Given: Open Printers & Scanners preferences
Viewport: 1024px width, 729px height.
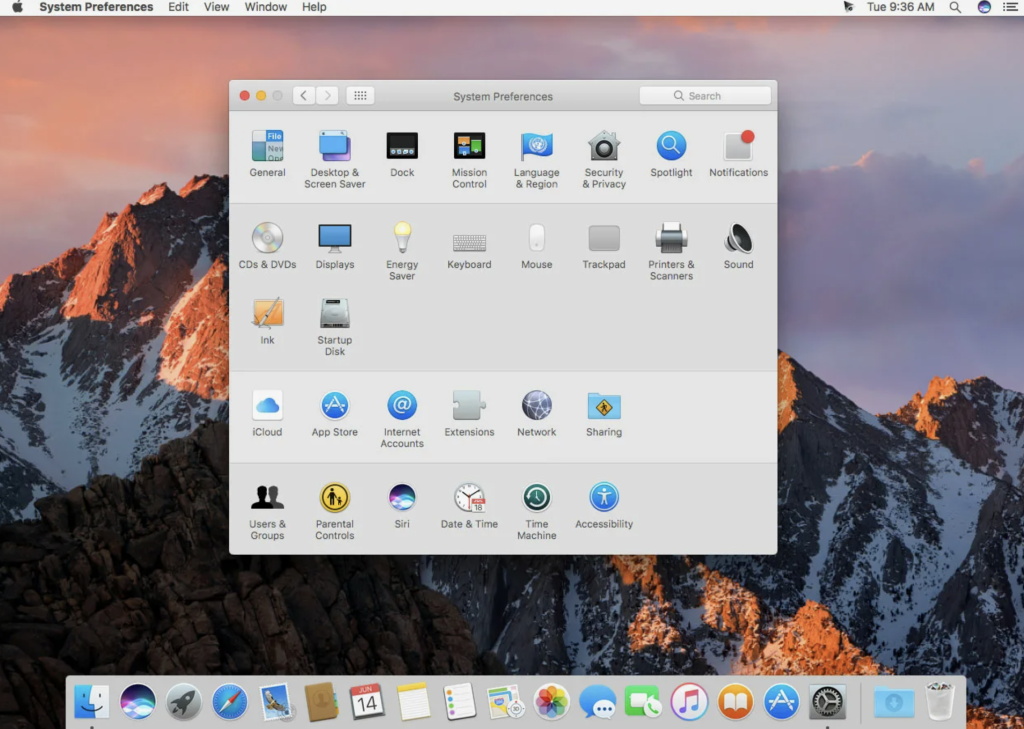Looking at the screenshot, I should (x=671, y=251).
